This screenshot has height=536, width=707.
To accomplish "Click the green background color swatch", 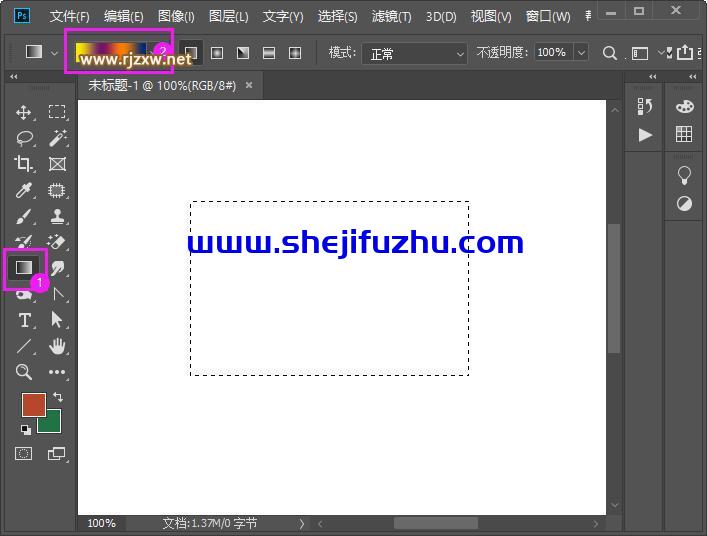I will pyautogui.click(x=53, y=425).
